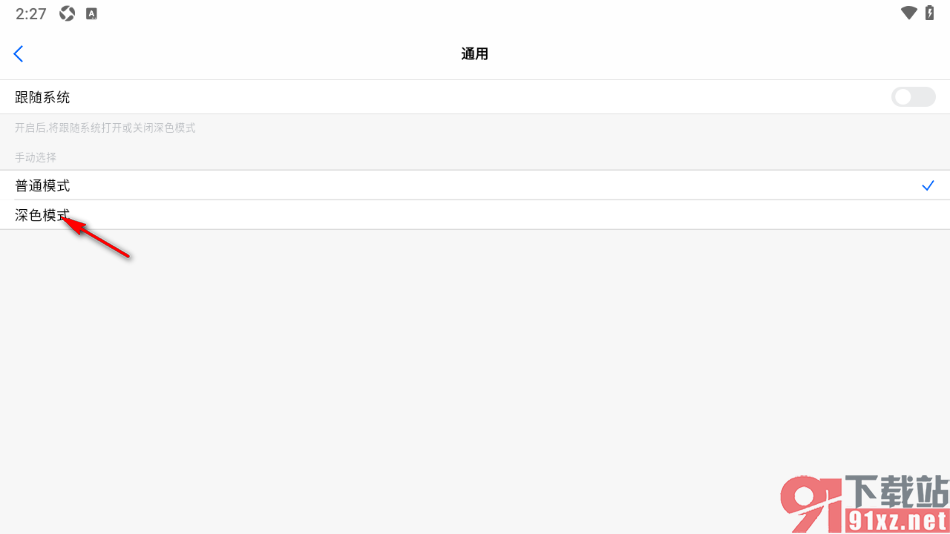
Task: Tap the boxed A keyboard indicator icon
Action: click(x=91, y=13)
